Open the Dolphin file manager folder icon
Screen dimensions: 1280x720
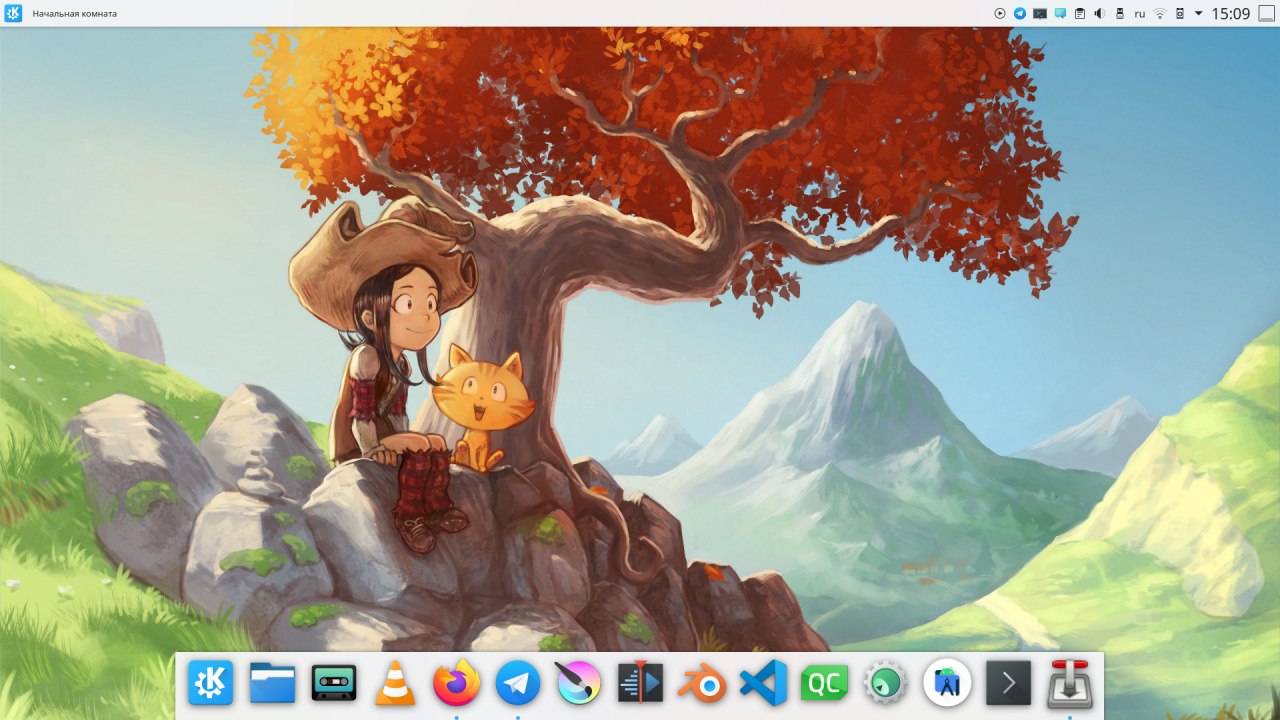pyautogui.click(x=272, y=684)
